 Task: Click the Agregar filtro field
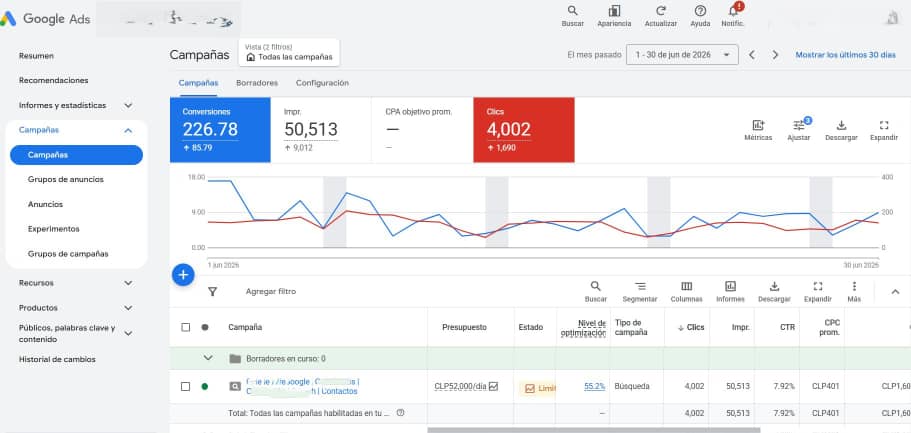coord(271,291)
